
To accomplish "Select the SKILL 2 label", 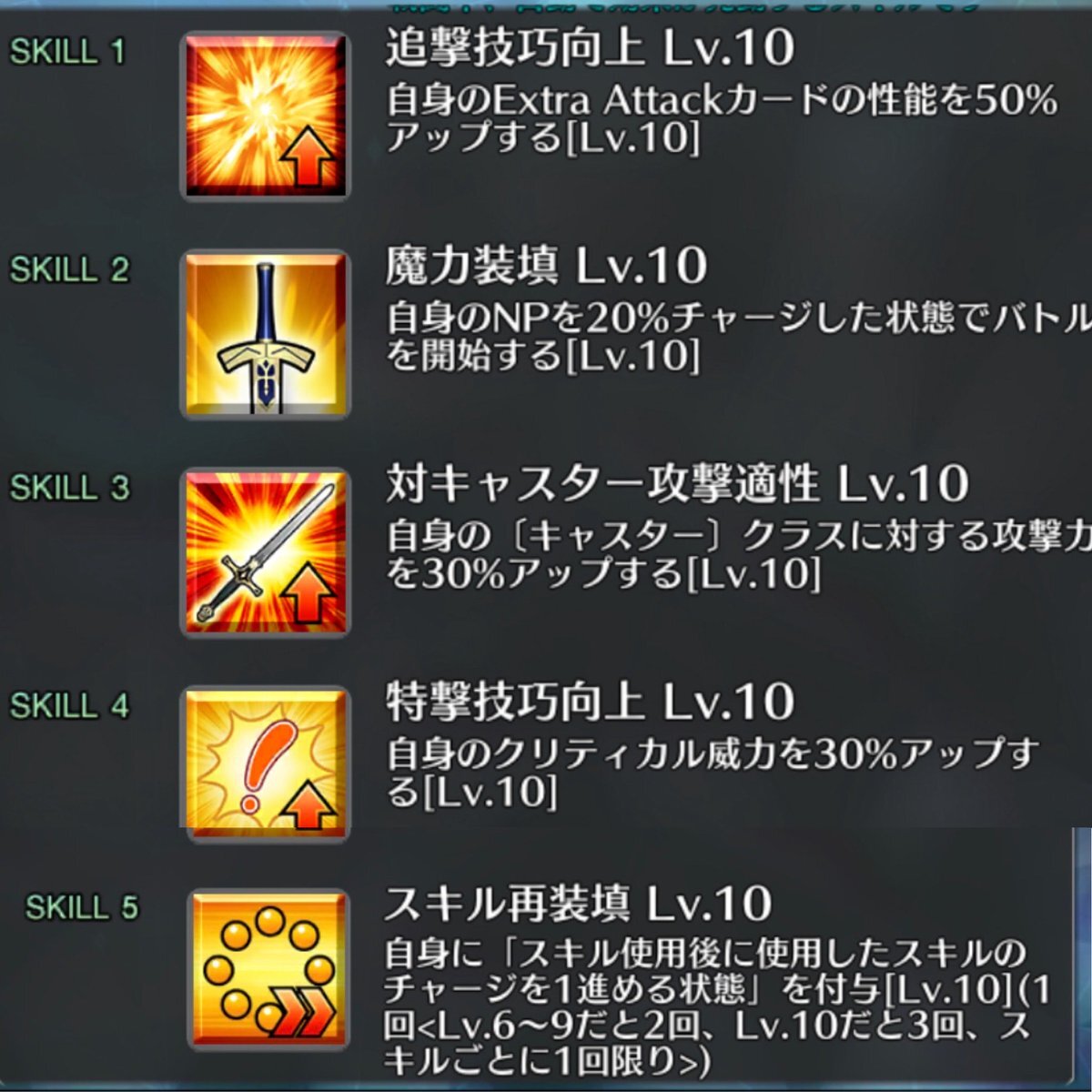I will (69, 269).
